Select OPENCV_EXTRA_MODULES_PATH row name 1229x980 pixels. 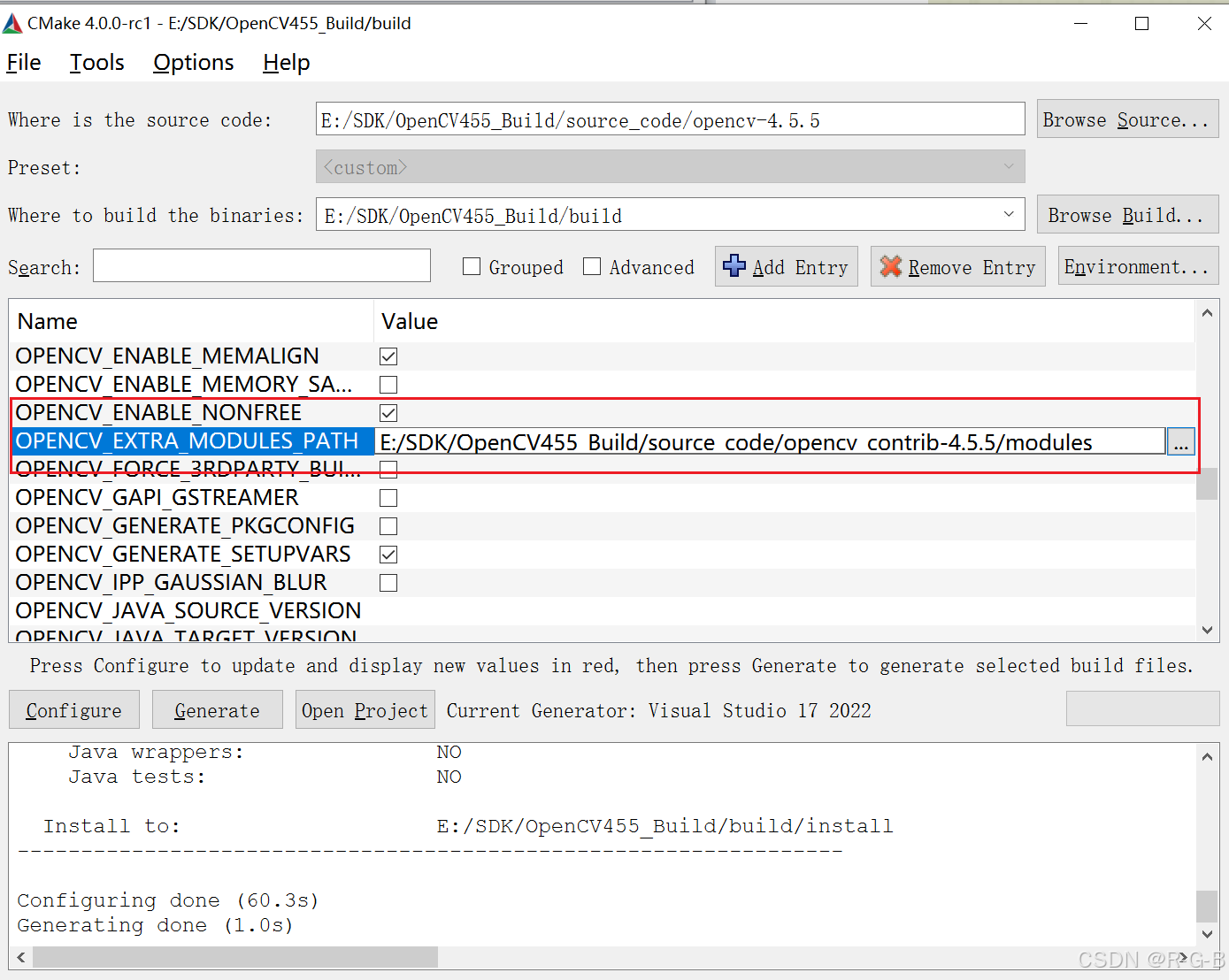187,441
